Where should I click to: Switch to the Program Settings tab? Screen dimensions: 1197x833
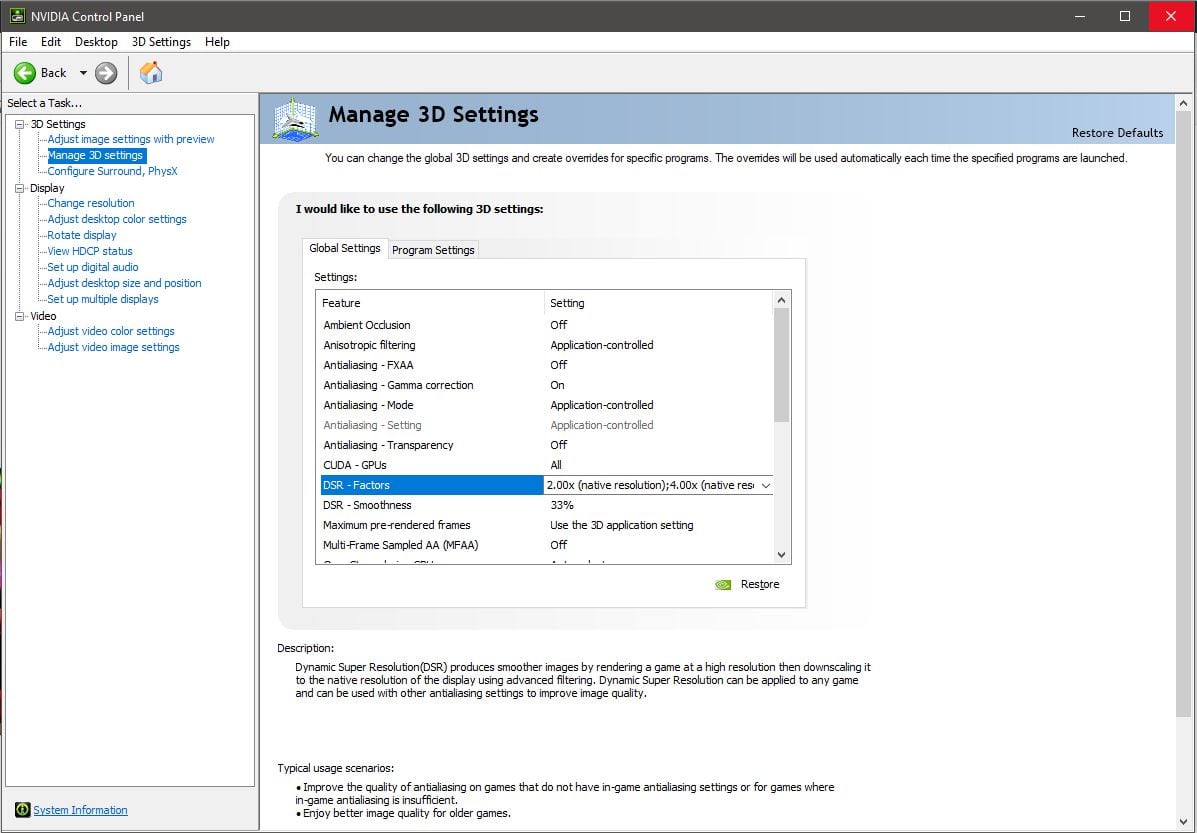click(x=433, y=250)
